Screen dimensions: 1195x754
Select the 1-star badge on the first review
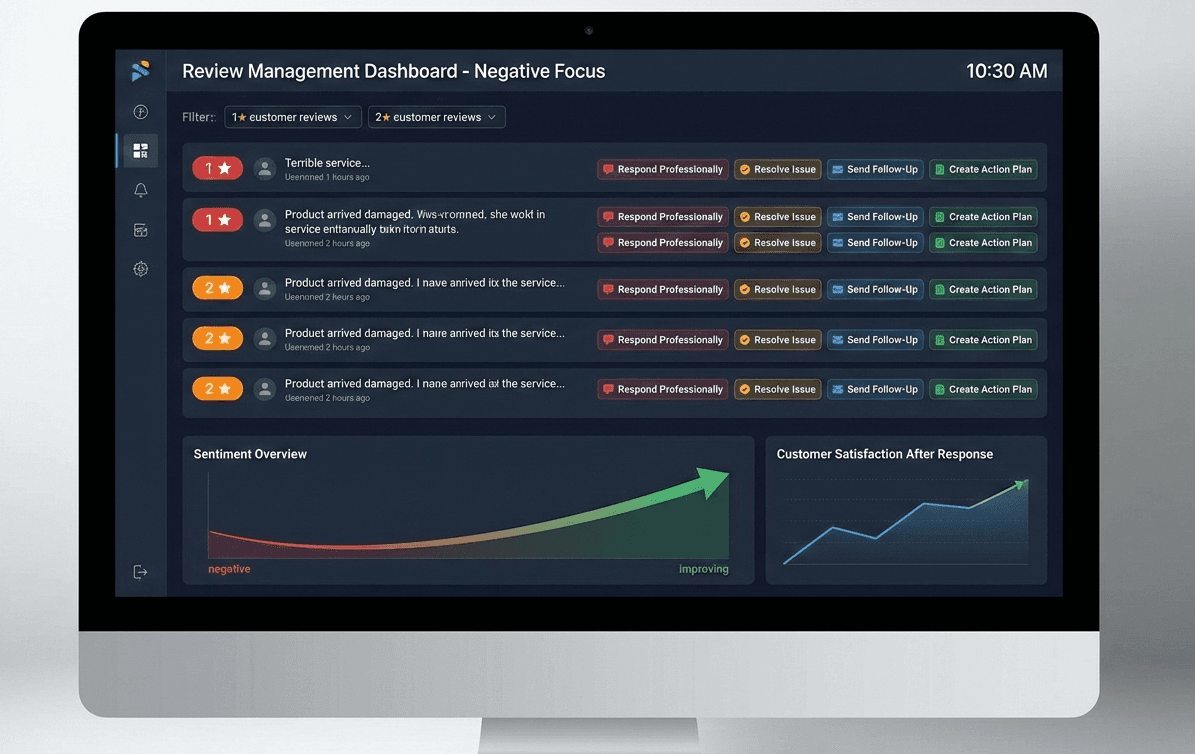[217, 168]
